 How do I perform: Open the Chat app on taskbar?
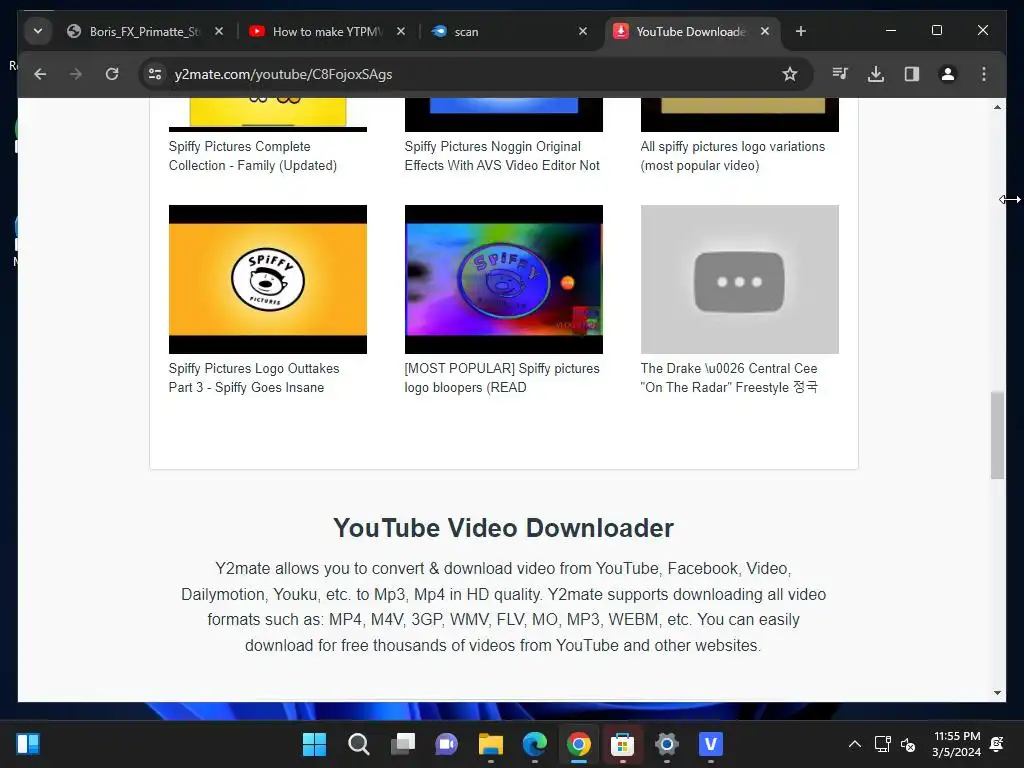(447, 744)
